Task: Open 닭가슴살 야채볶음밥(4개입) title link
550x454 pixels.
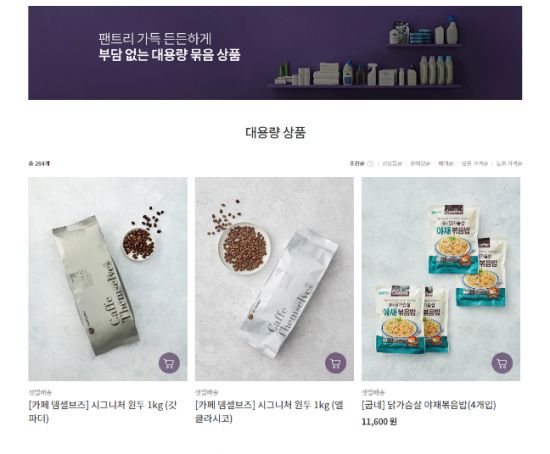Action: tap(429, 405)
